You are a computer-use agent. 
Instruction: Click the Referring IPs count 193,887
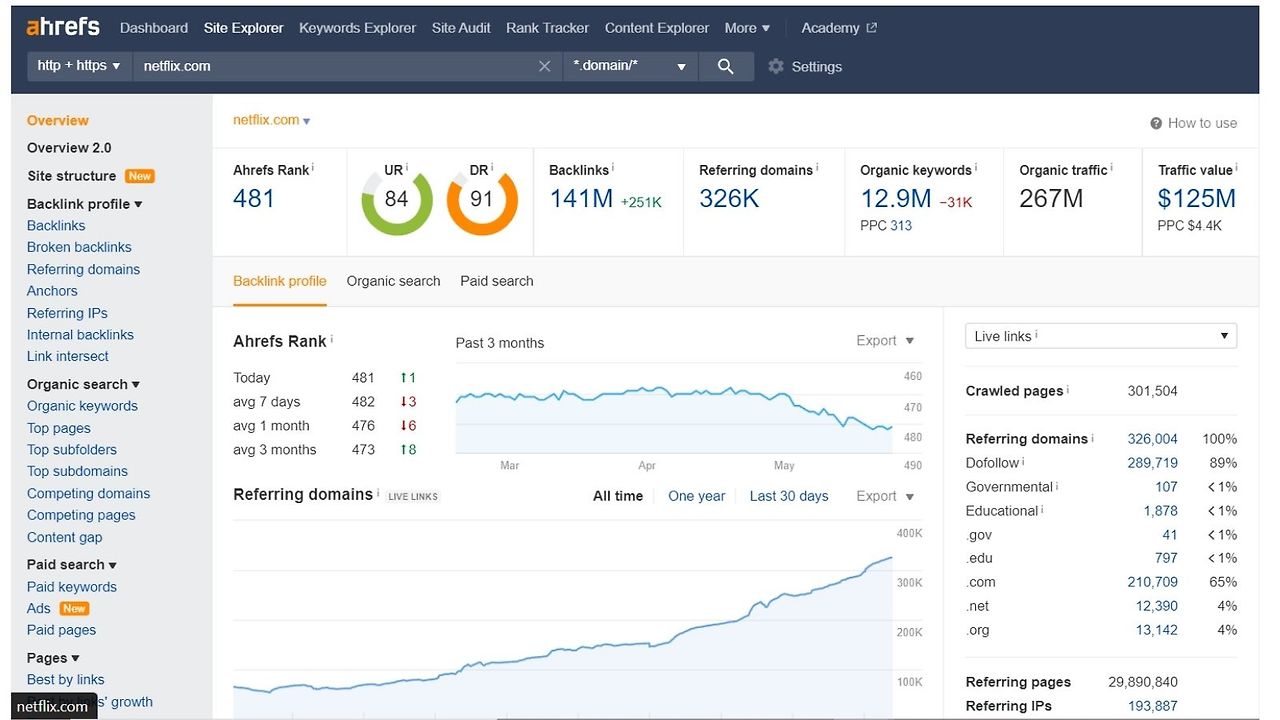(x=1152, y=706)
